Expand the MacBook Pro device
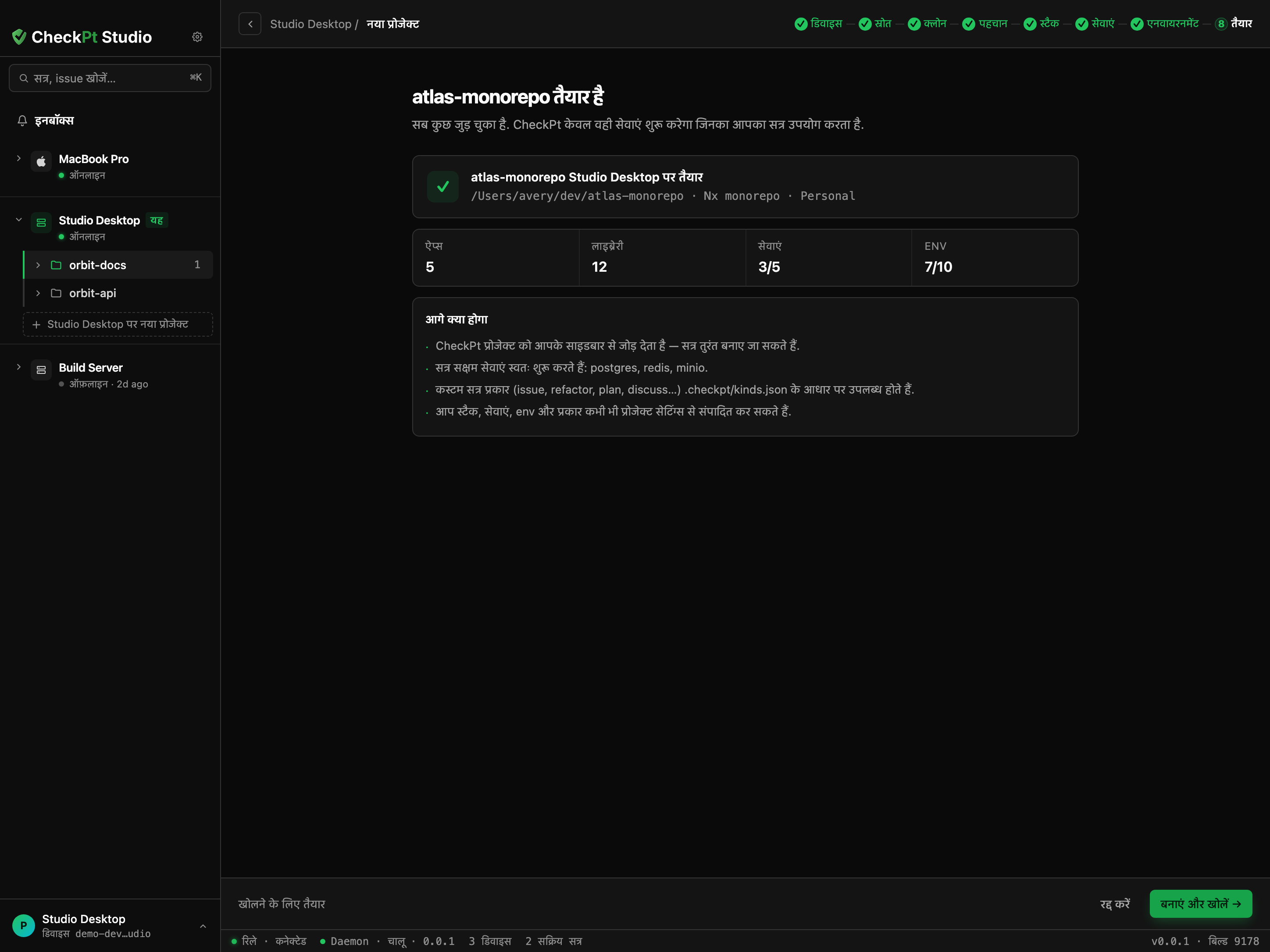The height and width of the screenshot is (952, 1270). tap(19, 158)
